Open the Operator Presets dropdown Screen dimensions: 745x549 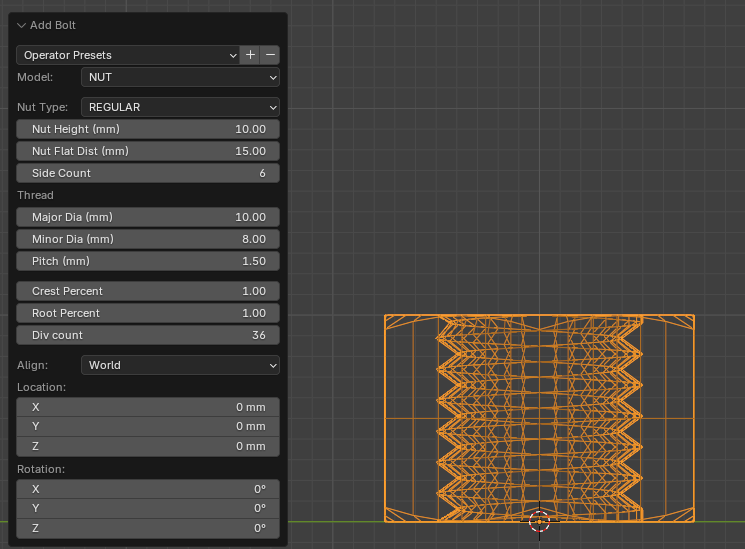pos(128,55)
